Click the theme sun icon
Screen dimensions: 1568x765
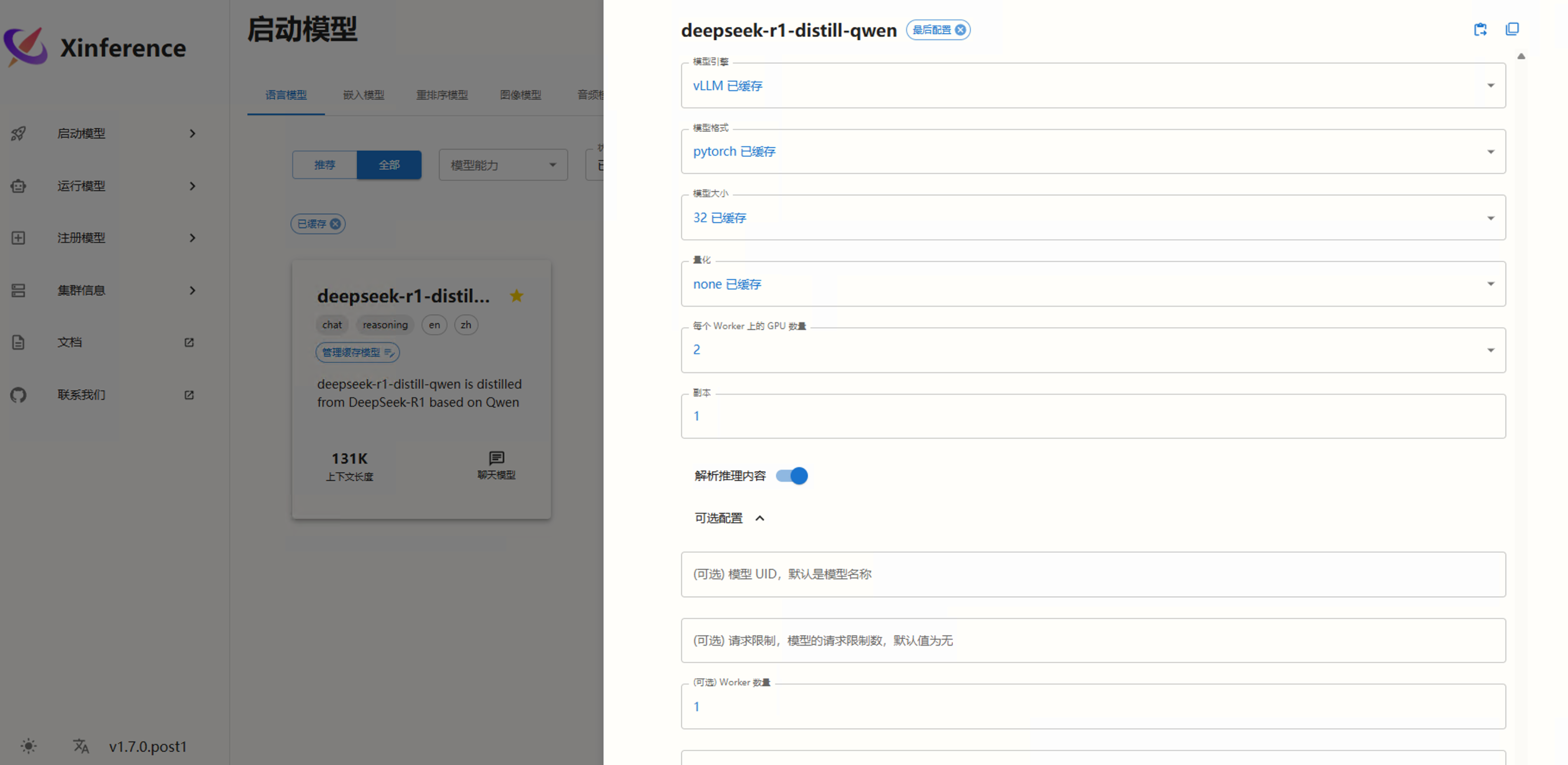click(x=27, y=745)
